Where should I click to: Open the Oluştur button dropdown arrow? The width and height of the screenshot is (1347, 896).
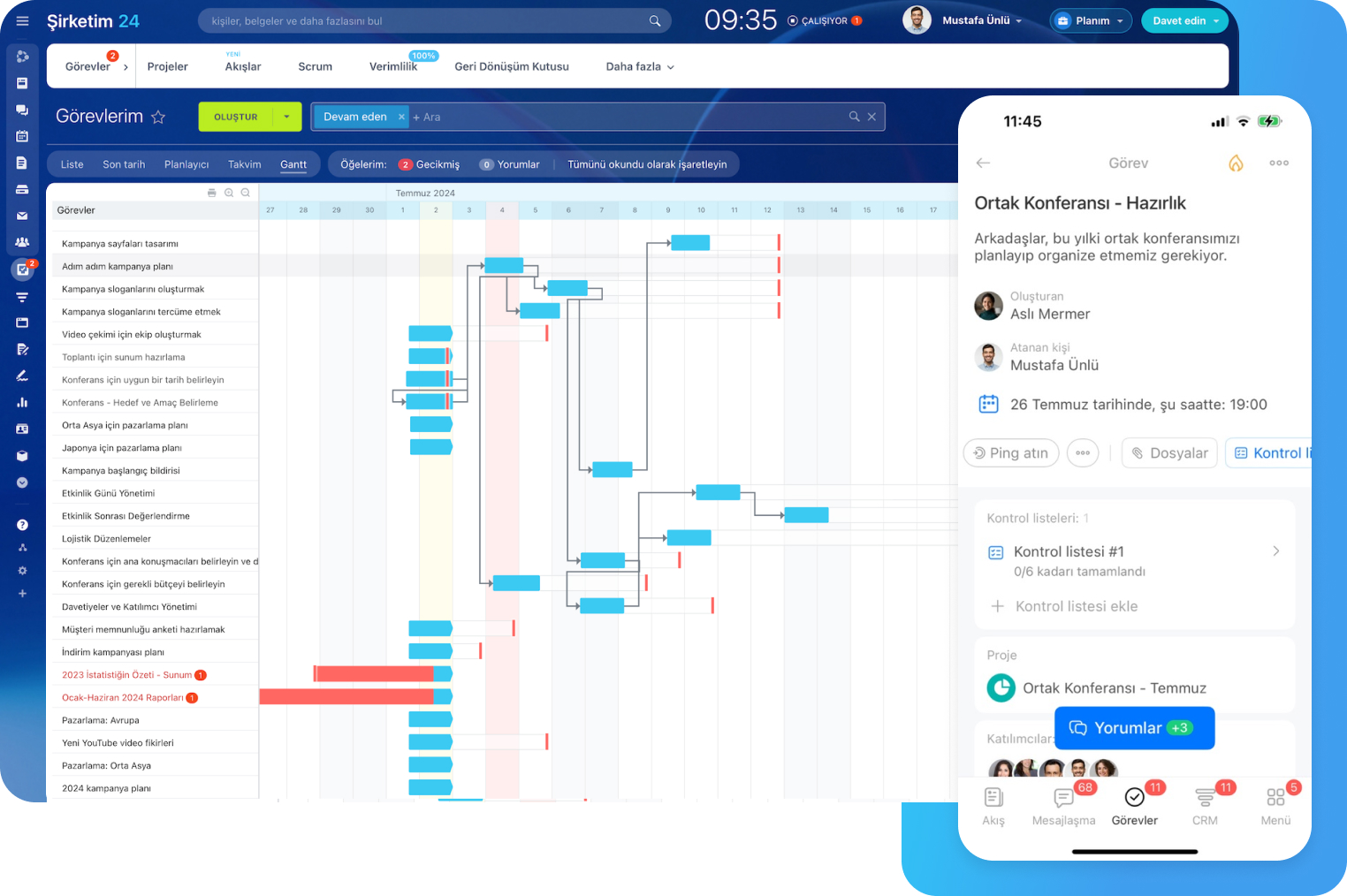(286, 117)
